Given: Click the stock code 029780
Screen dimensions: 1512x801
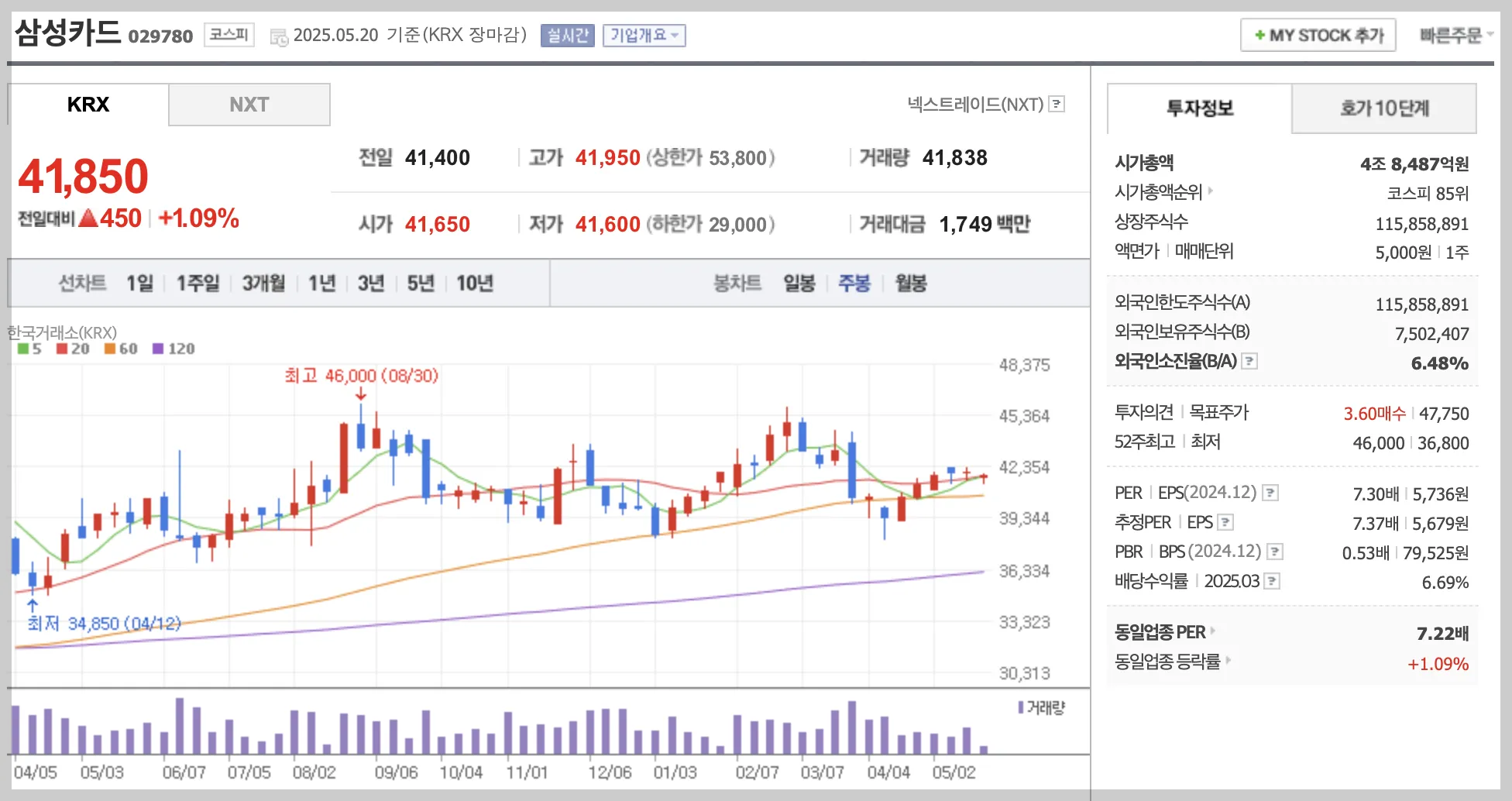Looking at the screenshot, I should [x=160, y=36].
